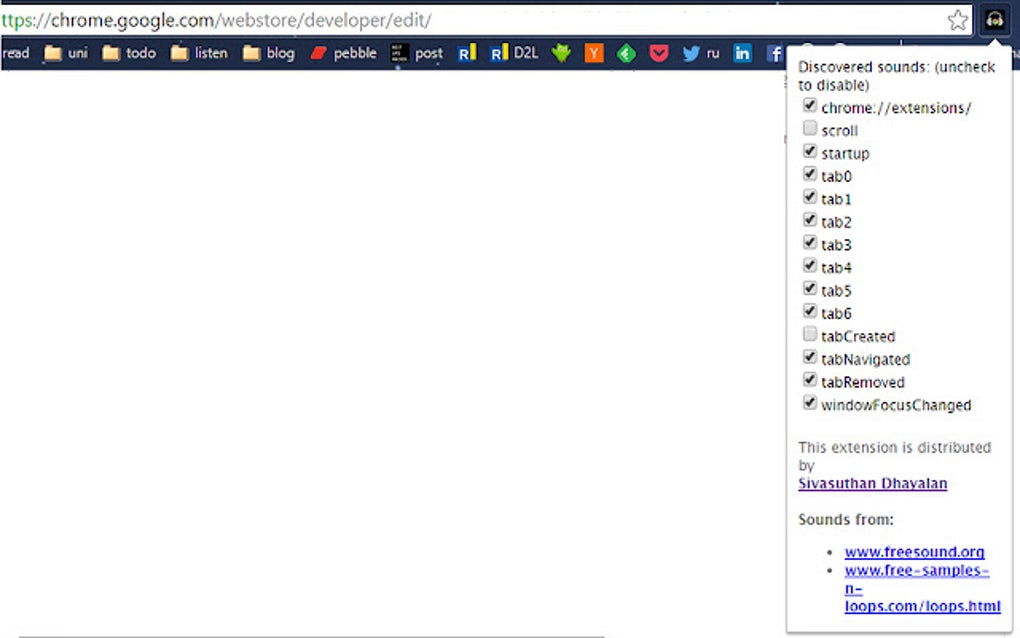Screen dimensions: 1020x638
Task: Open the Pocket bookmark icon
Action: click(x=659, y=53)
